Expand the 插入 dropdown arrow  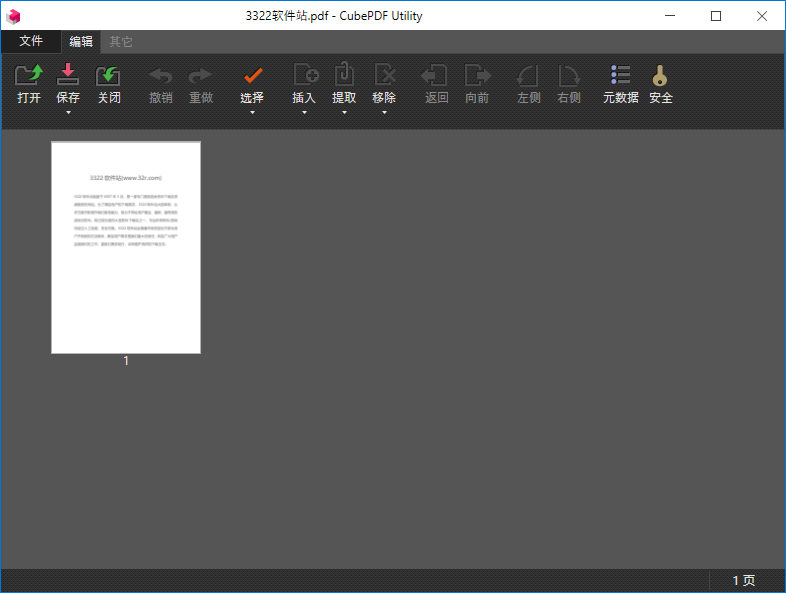pyautogui.click(x=304, y=113)
